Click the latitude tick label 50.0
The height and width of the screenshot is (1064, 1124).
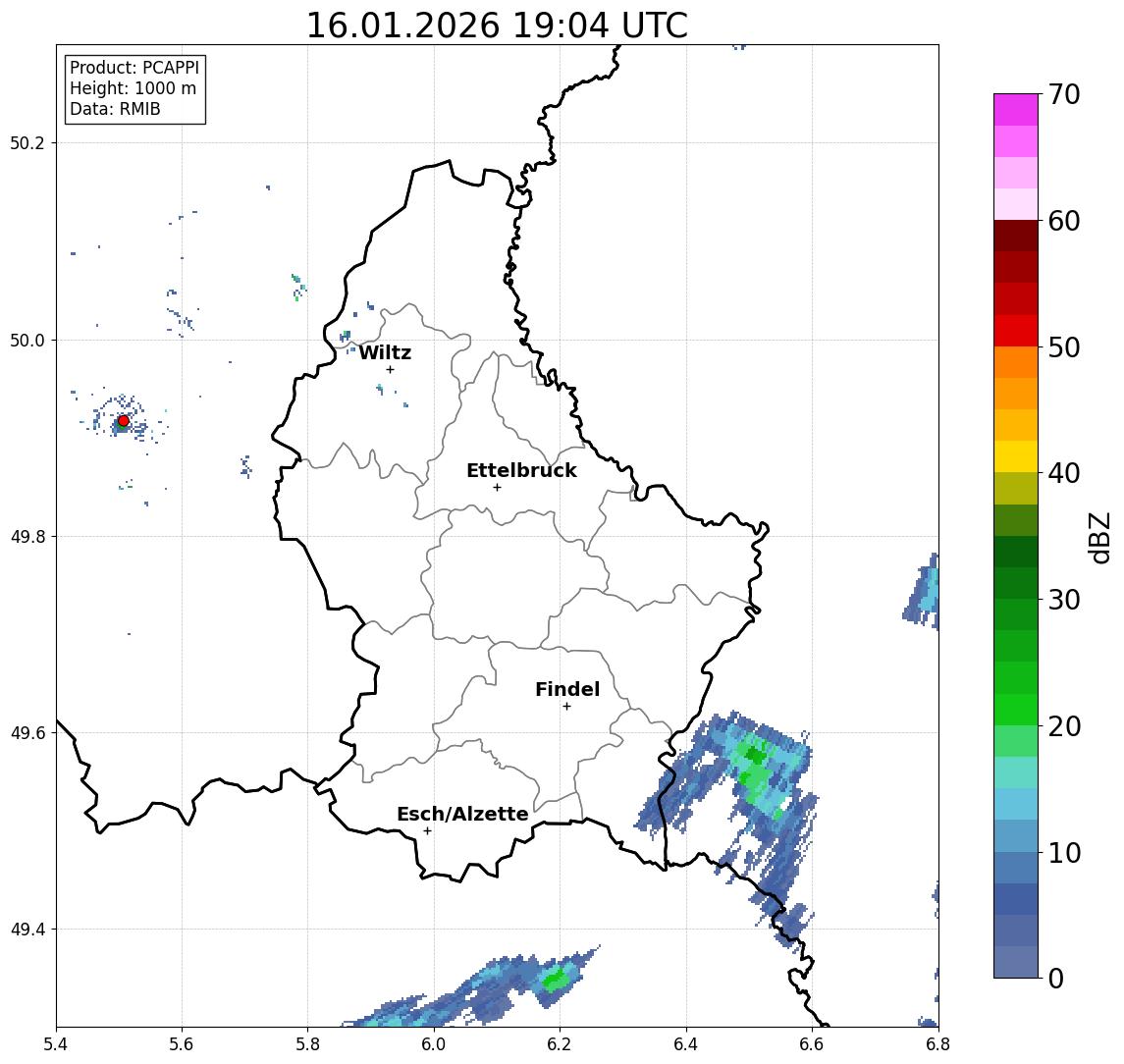(x=27, y=340)
